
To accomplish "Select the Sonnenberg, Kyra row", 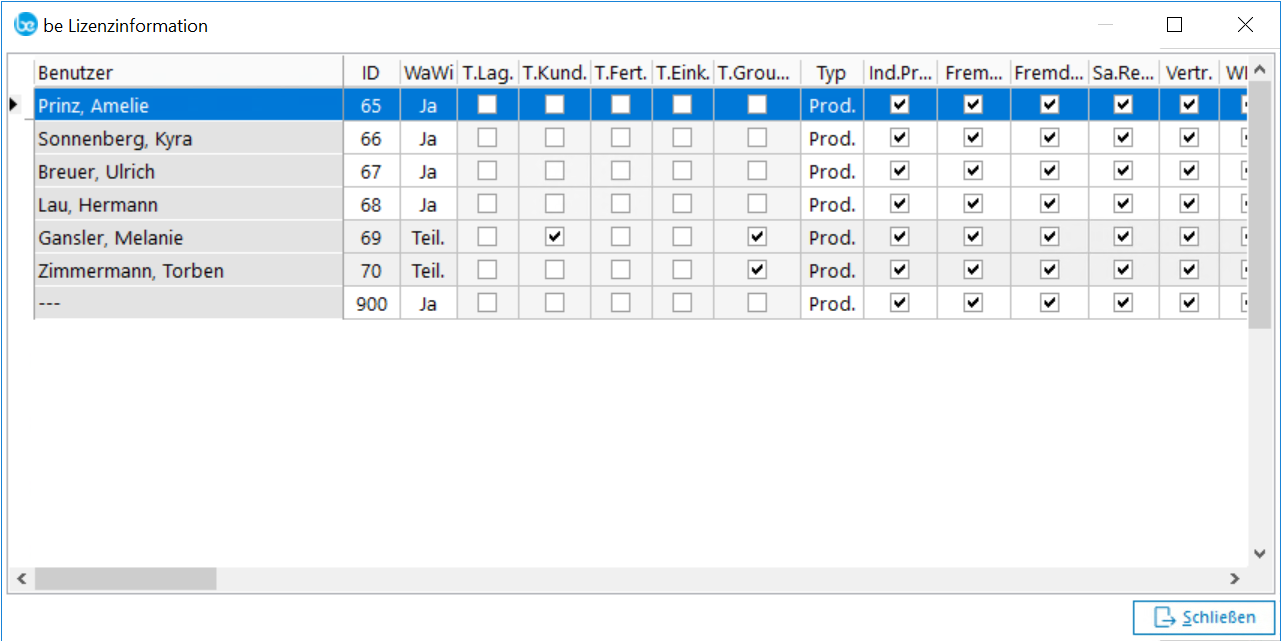I will 188,138.
